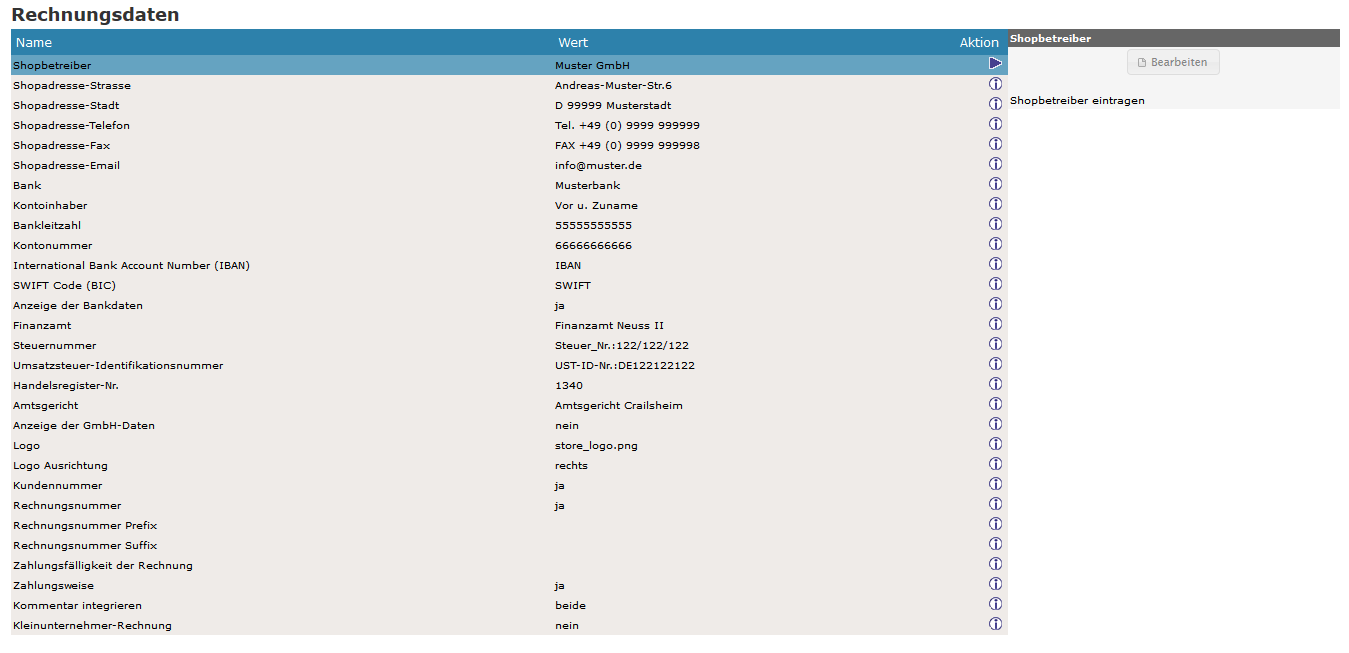The height and width of the screenshot is (653, 1349).
Task: Open info icon for Shopadresse-Telefon row
Action: pos(995,124)
